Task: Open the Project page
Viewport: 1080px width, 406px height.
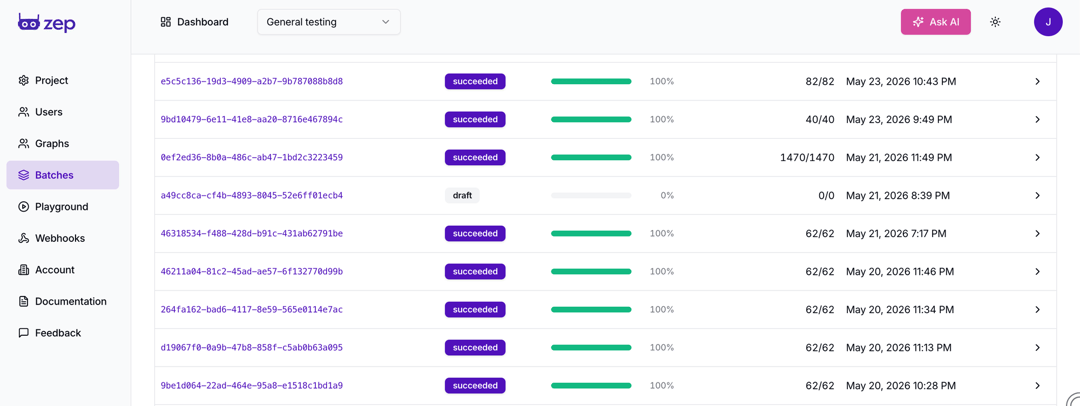Action: [x=63, y=81]
